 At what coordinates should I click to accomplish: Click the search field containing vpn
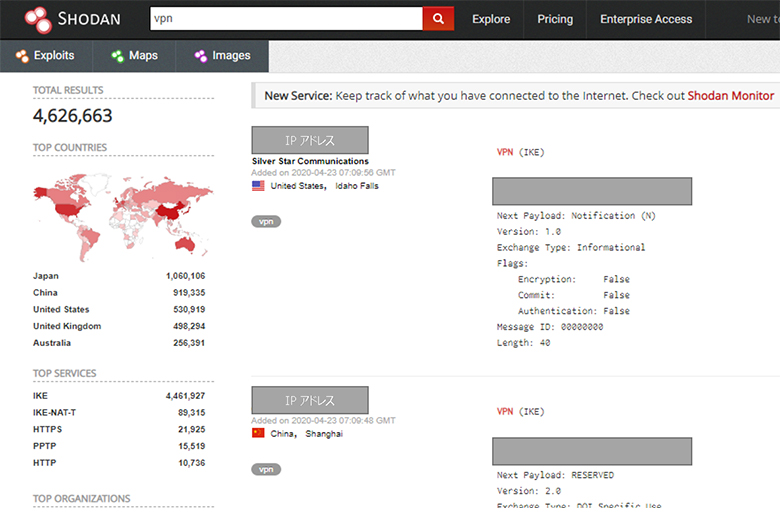click(287, 19)
